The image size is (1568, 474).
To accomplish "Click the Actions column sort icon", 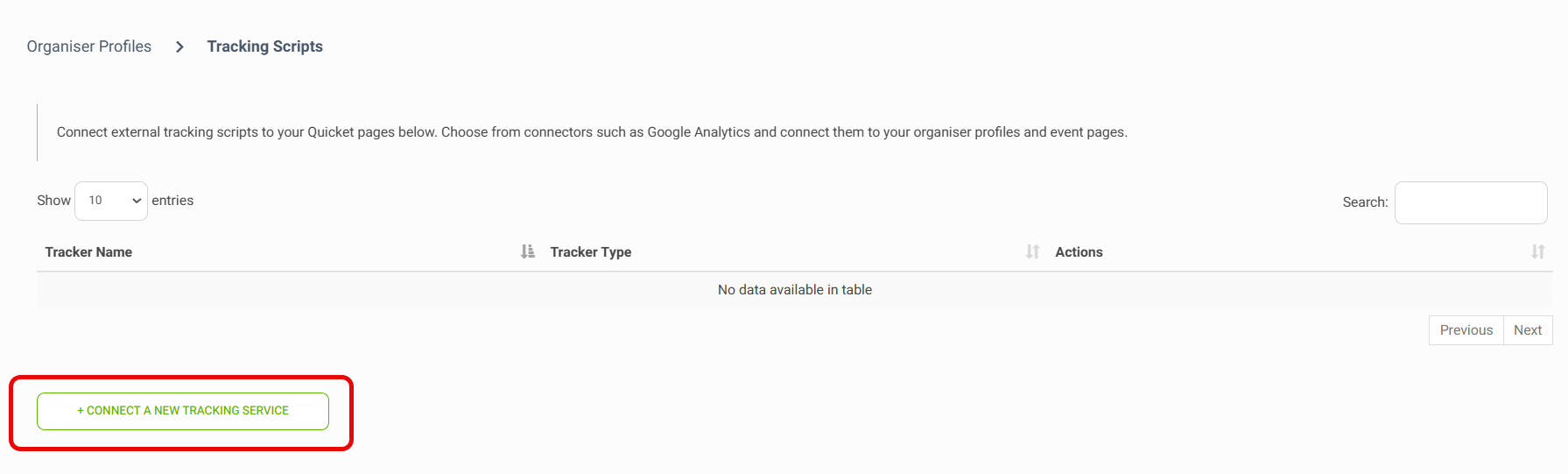I will point(1537,251).
